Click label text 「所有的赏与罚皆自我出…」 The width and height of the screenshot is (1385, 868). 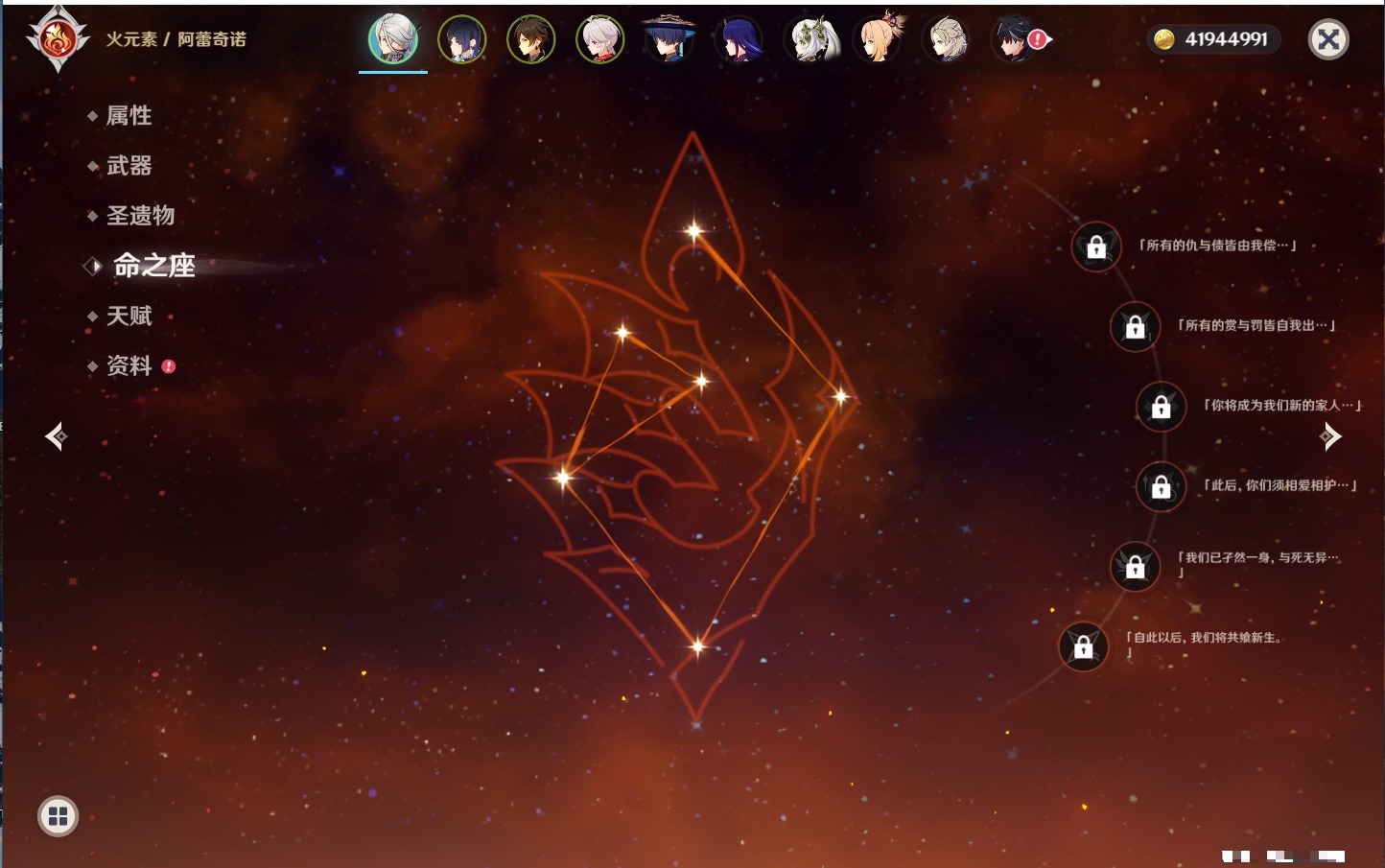[x=1256, y=326]
